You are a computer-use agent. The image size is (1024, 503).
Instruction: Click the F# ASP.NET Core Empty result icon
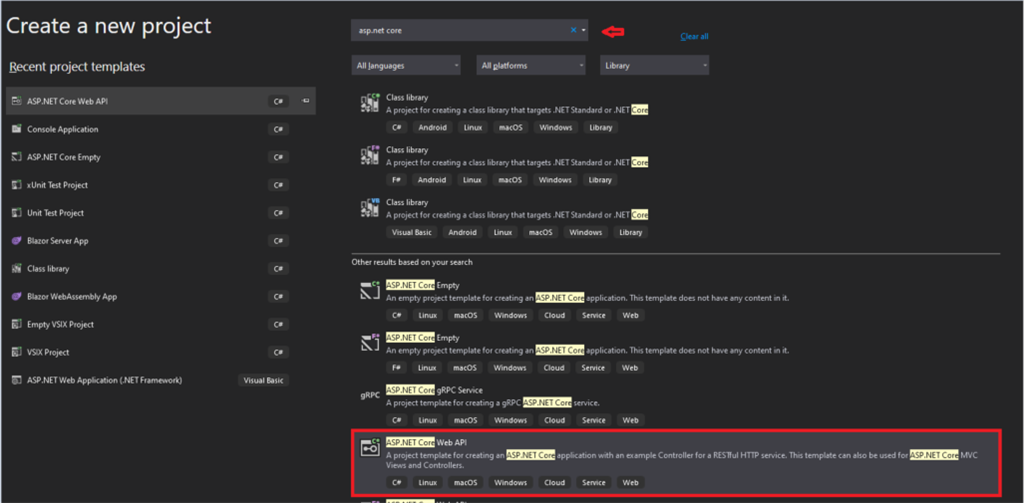pyautogui.click(x=370, y=343)
